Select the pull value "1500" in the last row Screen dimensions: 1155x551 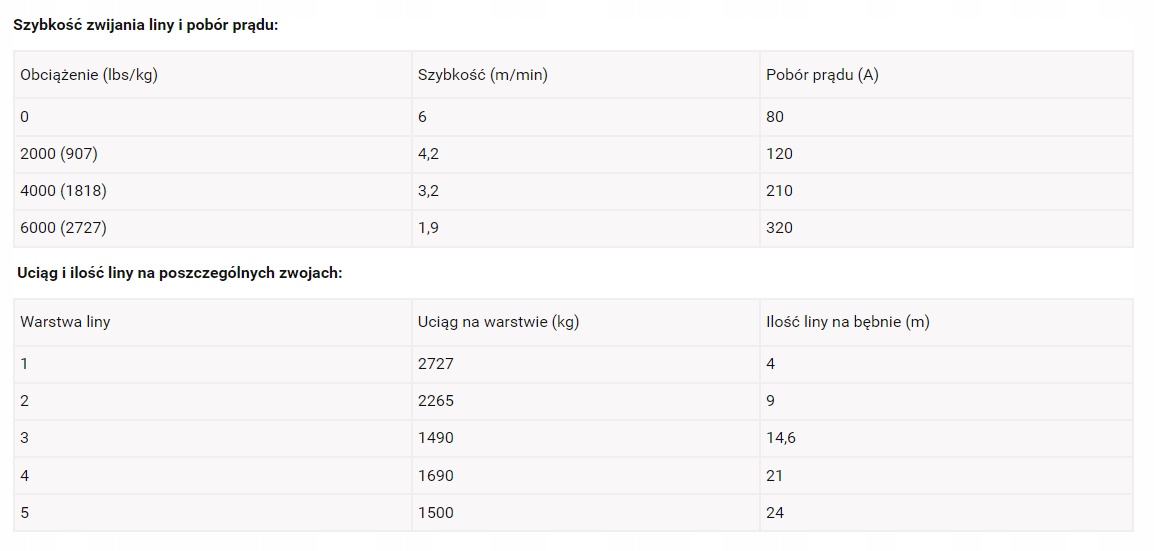435,513
